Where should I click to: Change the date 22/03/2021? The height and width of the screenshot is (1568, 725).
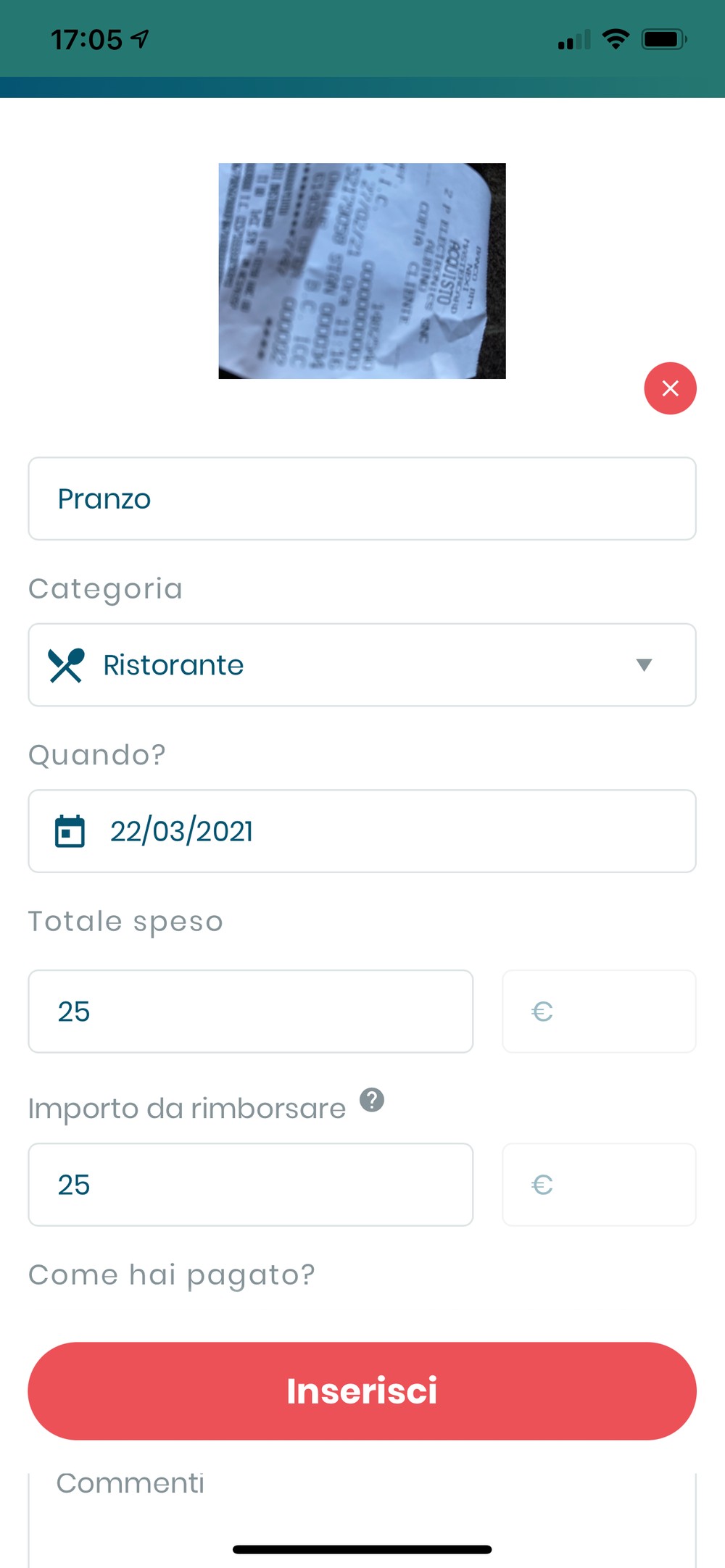point(362,831)
